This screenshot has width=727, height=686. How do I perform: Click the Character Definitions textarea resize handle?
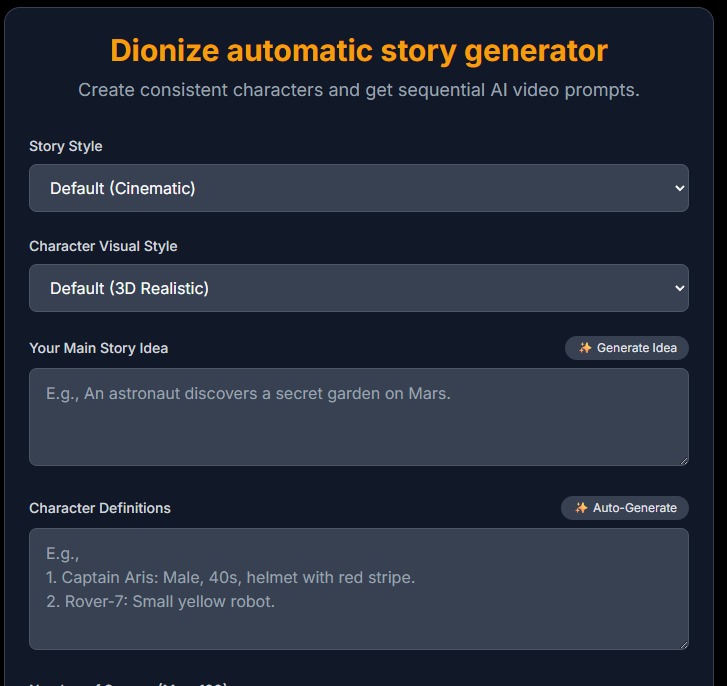click(683, 644)
